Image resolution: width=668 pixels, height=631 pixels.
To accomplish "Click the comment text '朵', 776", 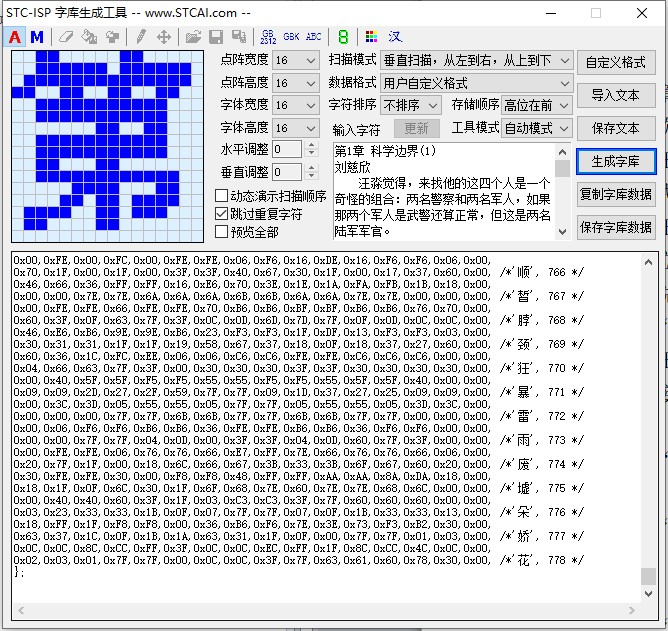I will [x=542, y=512].
